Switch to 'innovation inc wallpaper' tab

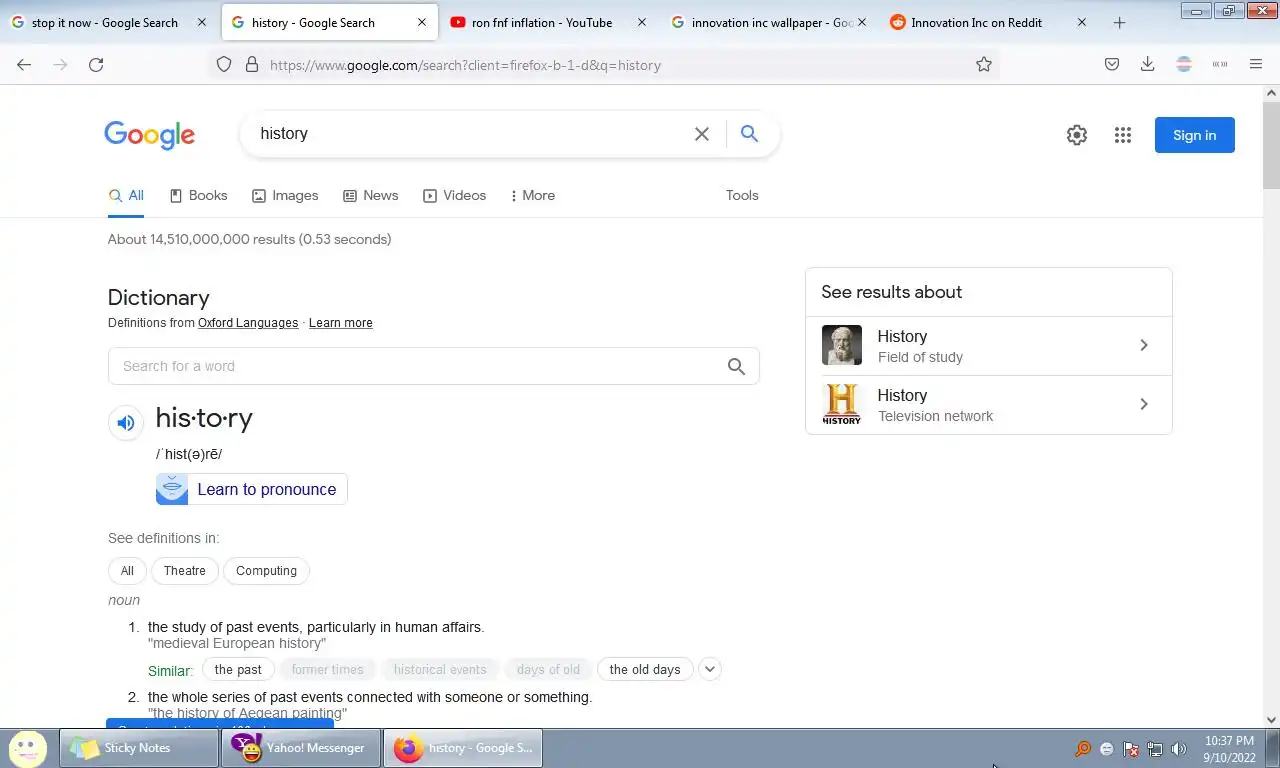tap(769, 22)
